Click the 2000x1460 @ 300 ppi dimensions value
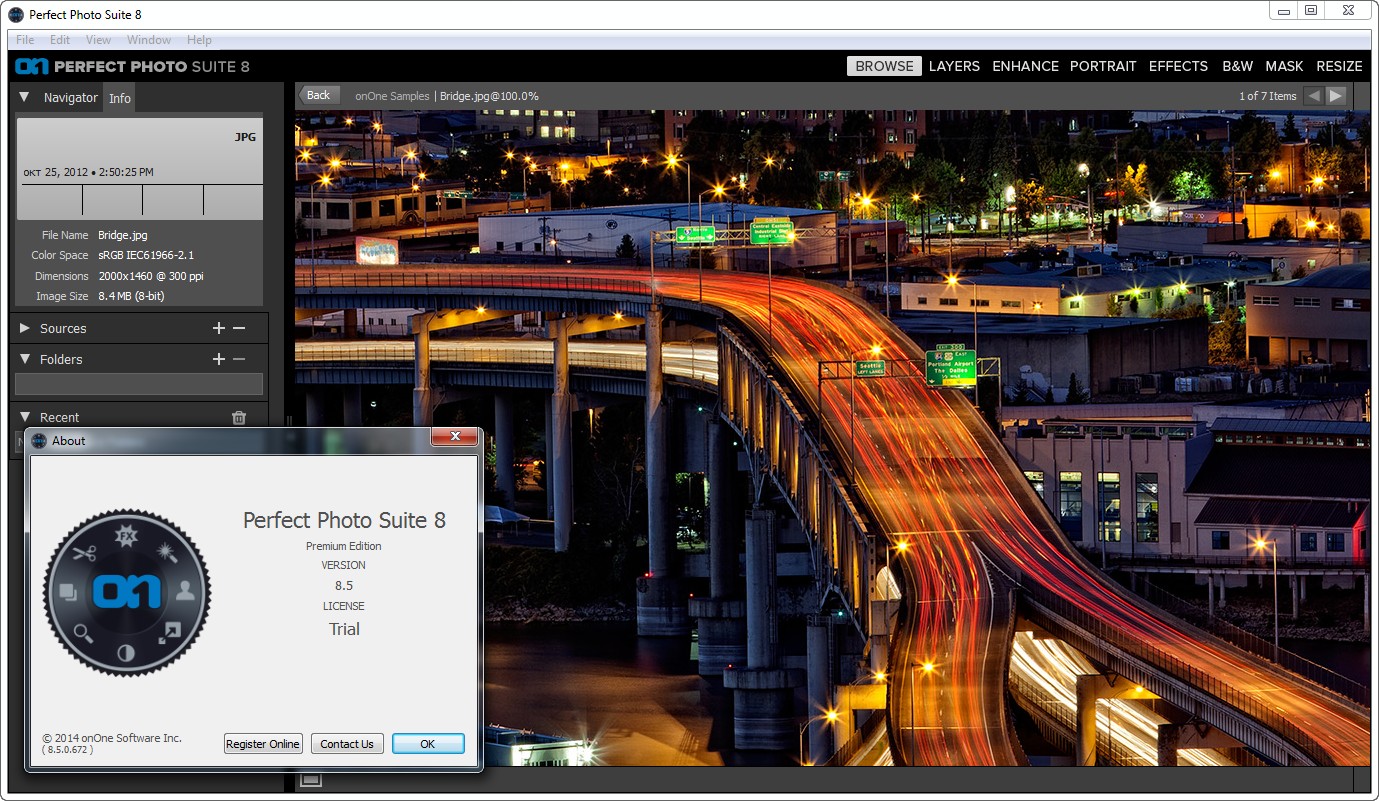 pos(151,276)
